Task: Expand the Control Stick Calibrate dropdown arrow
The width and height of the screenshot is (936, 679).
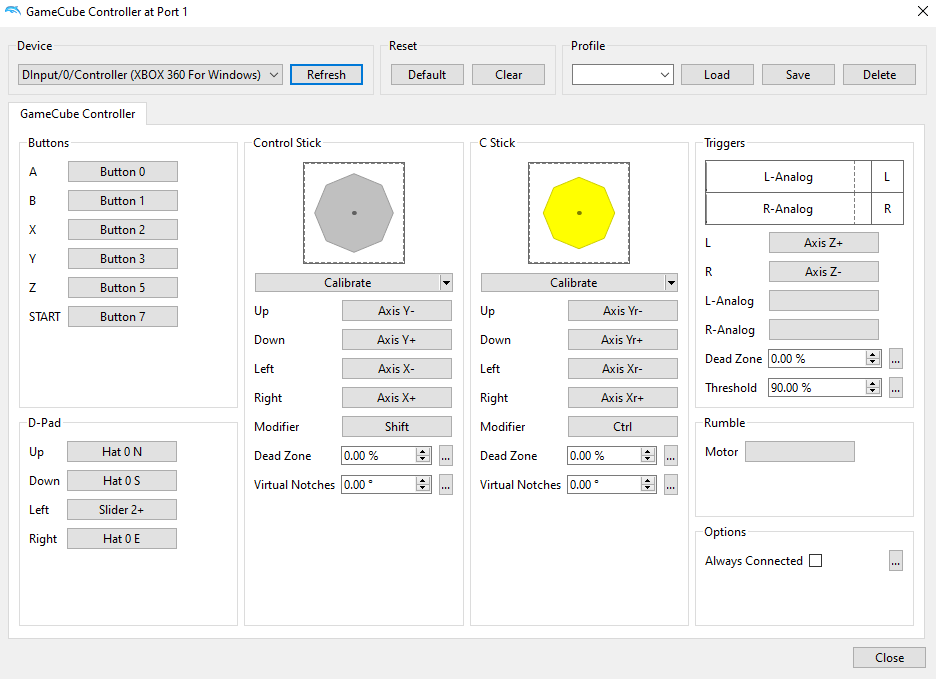Action: [x=446, y=283]
